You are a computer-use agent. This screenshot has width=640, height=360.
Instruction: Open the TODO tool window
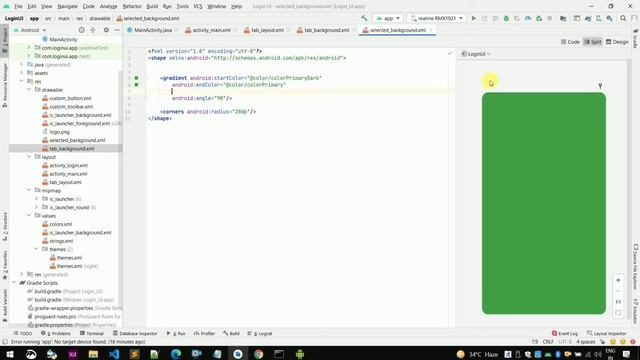coord(22,333)
